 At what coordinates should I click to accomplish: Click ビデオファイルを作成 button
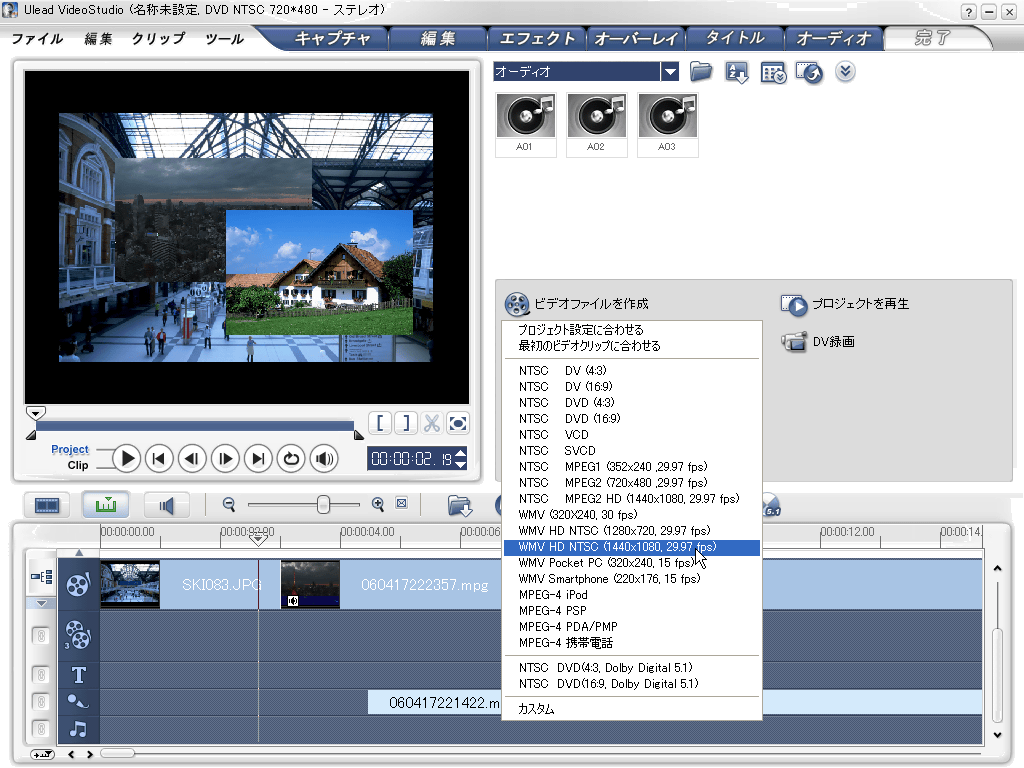tap(577, 304)
